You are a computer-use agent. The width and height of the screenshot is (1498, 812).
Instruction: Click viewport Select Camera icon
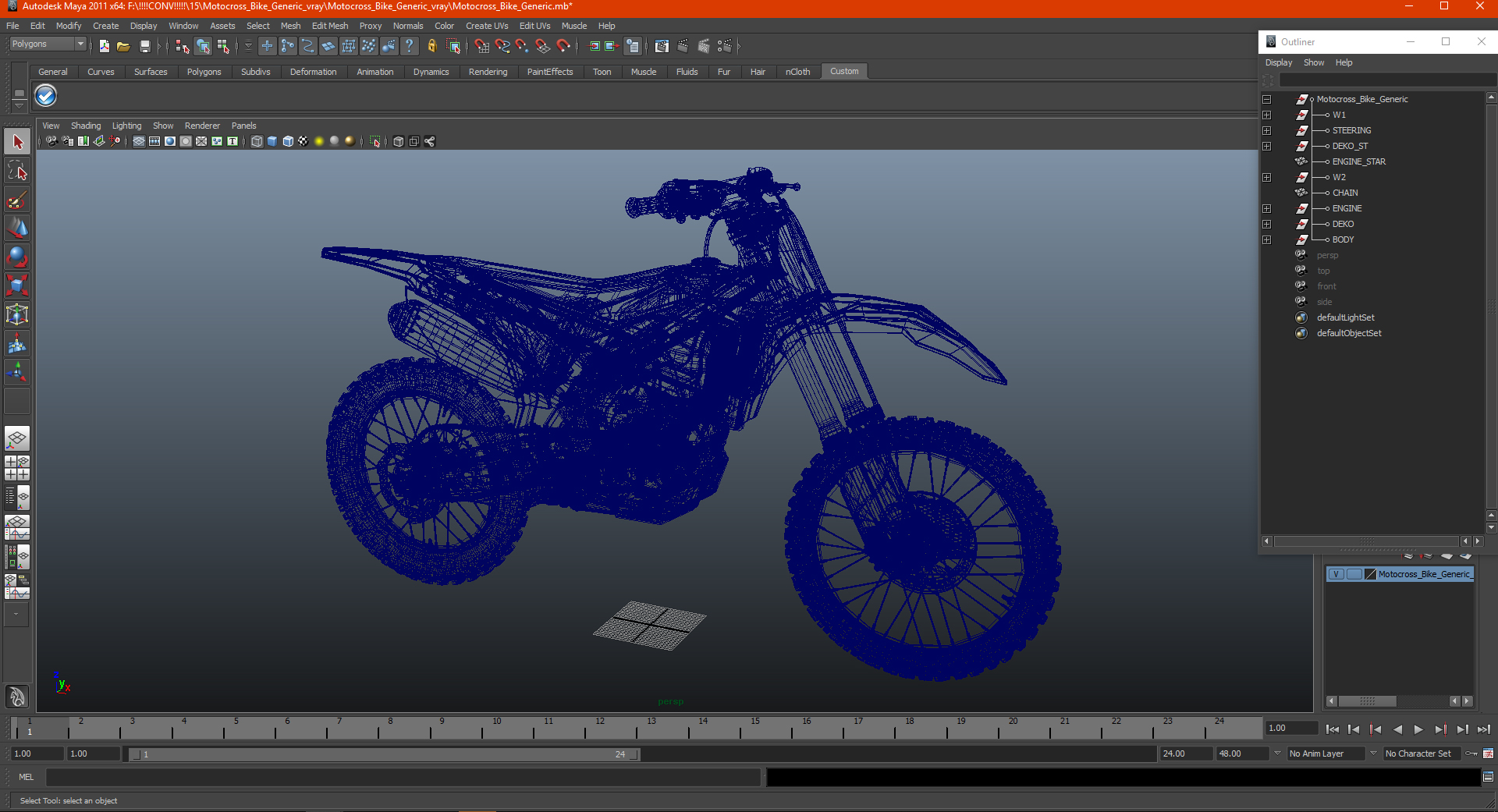point(51,141)
